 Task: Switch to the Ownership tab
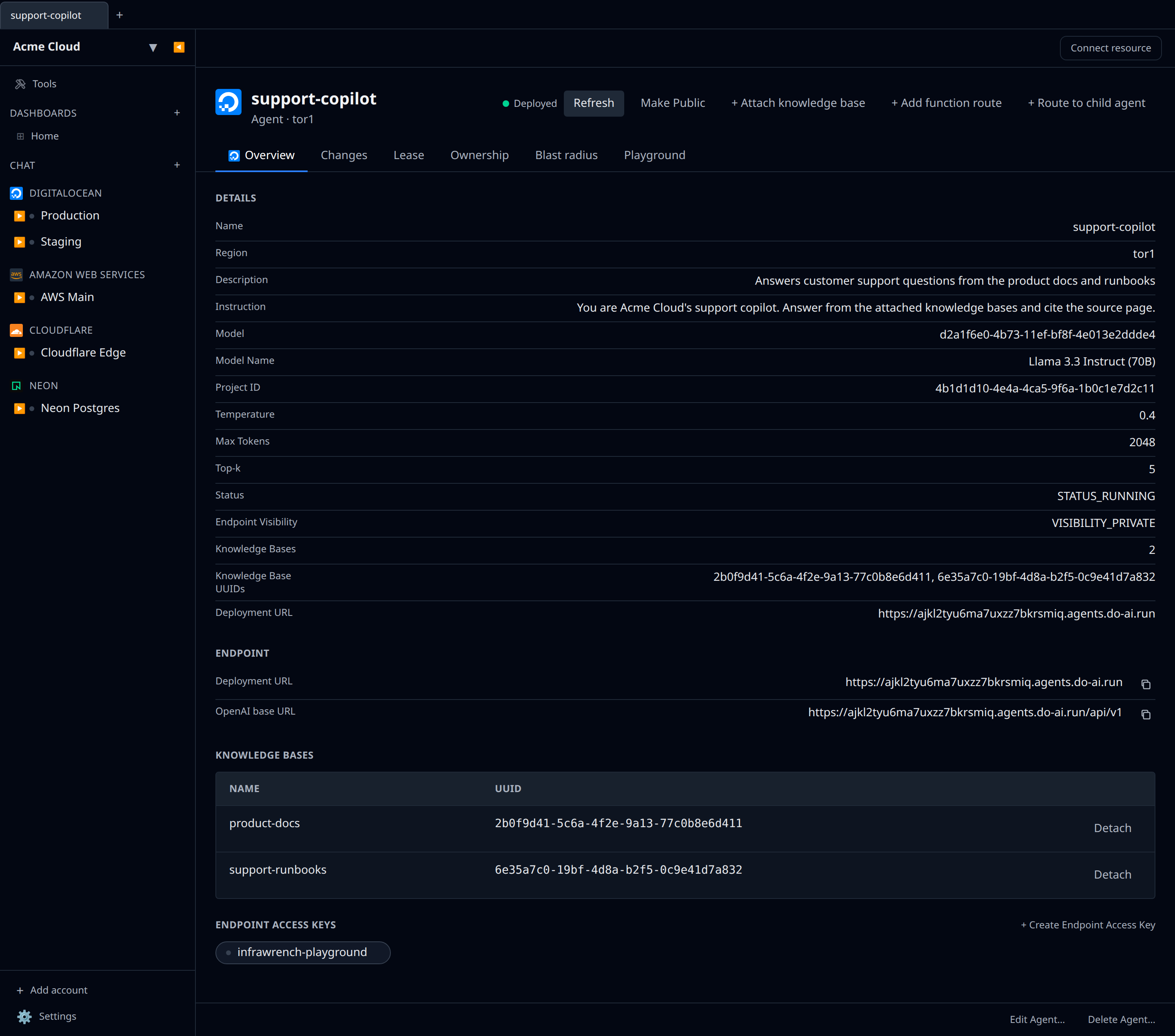479,155
